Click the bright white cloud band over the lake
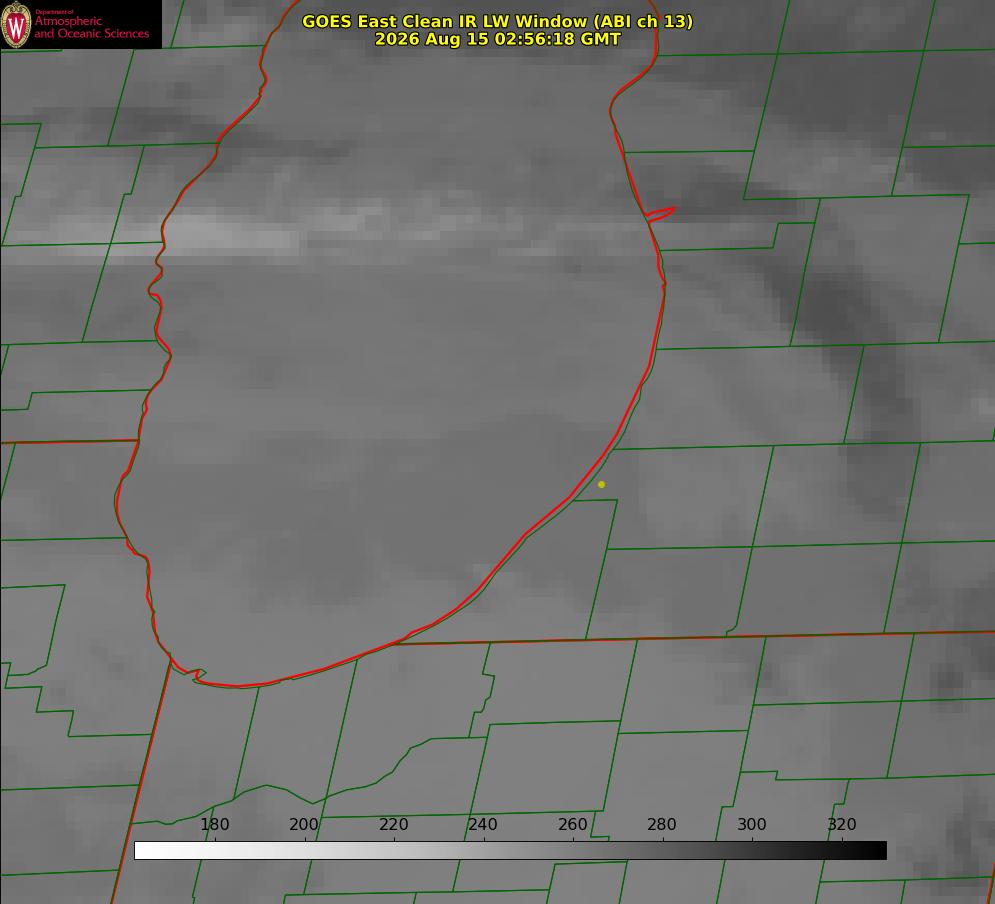The width and height of the screenshot is (995, 904). 228,232
